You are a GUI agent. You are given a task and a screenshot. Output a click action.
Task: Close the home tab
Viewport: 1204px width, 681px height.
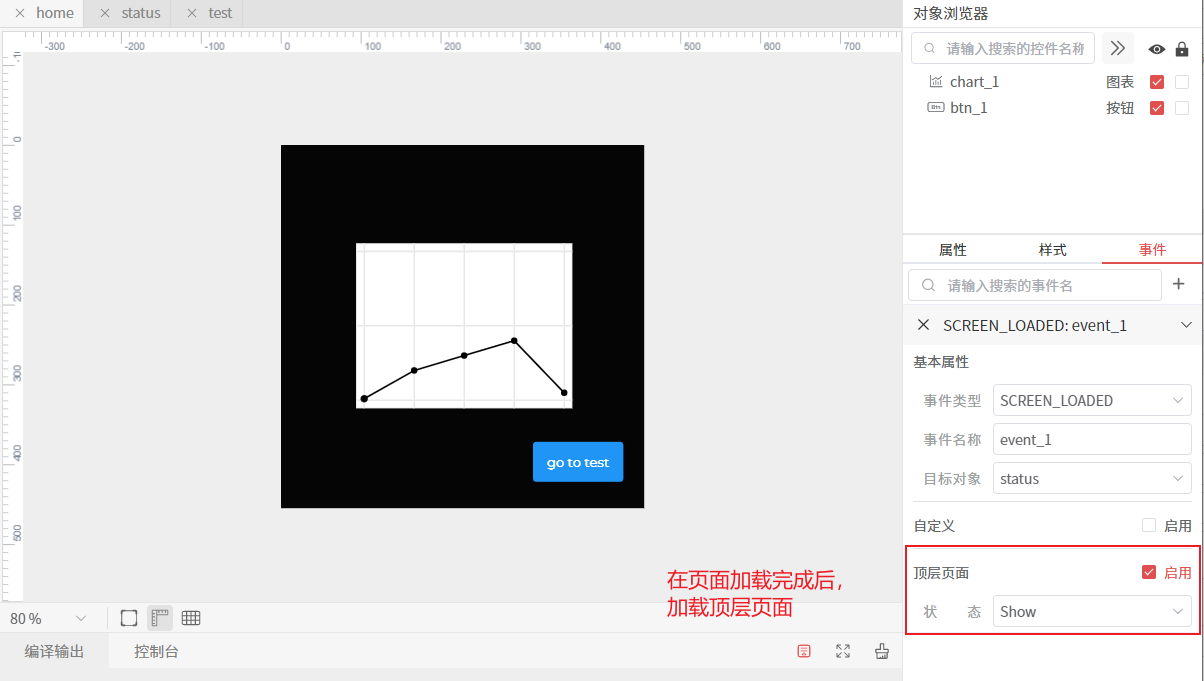pos(19,13)
